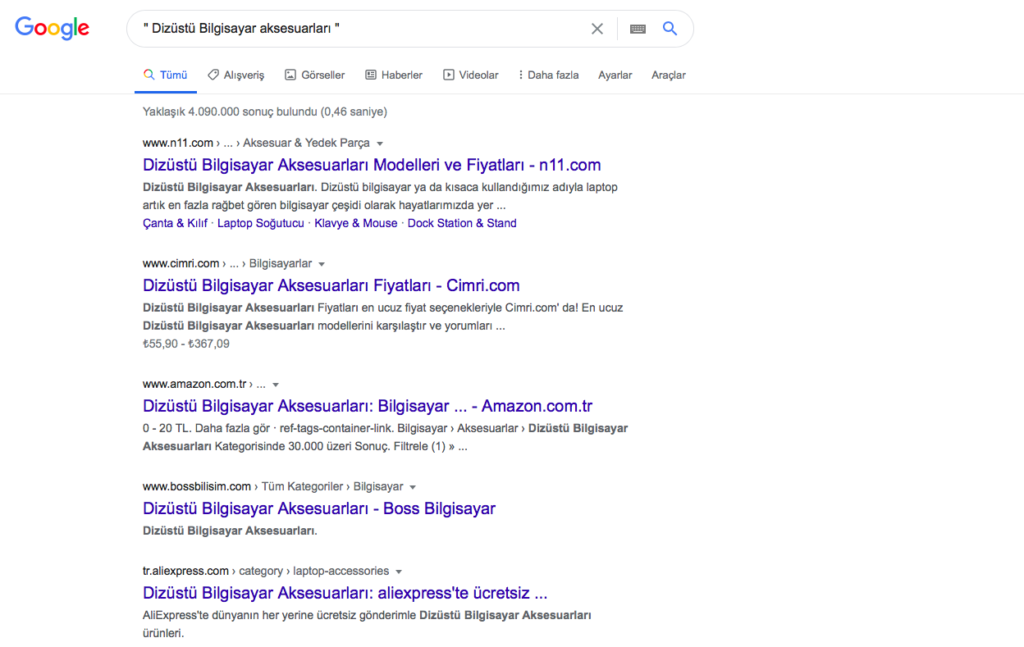The width and height of the screenshot is (1024, 647).
Task: Open the Boss Bilgisayar result title
Action: 319,508
